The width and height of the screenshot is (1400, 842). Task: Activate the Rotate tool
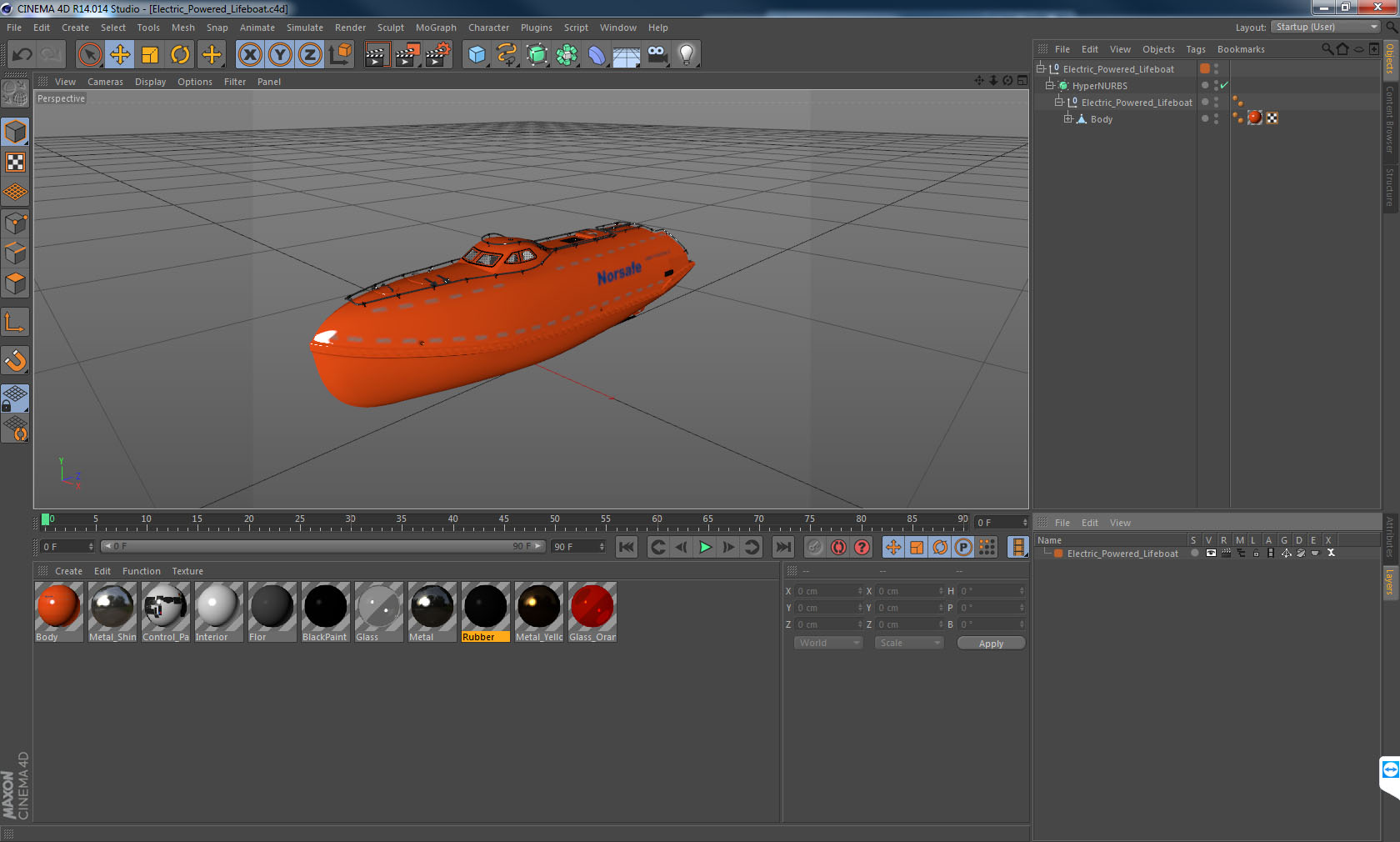pos(180,55)
